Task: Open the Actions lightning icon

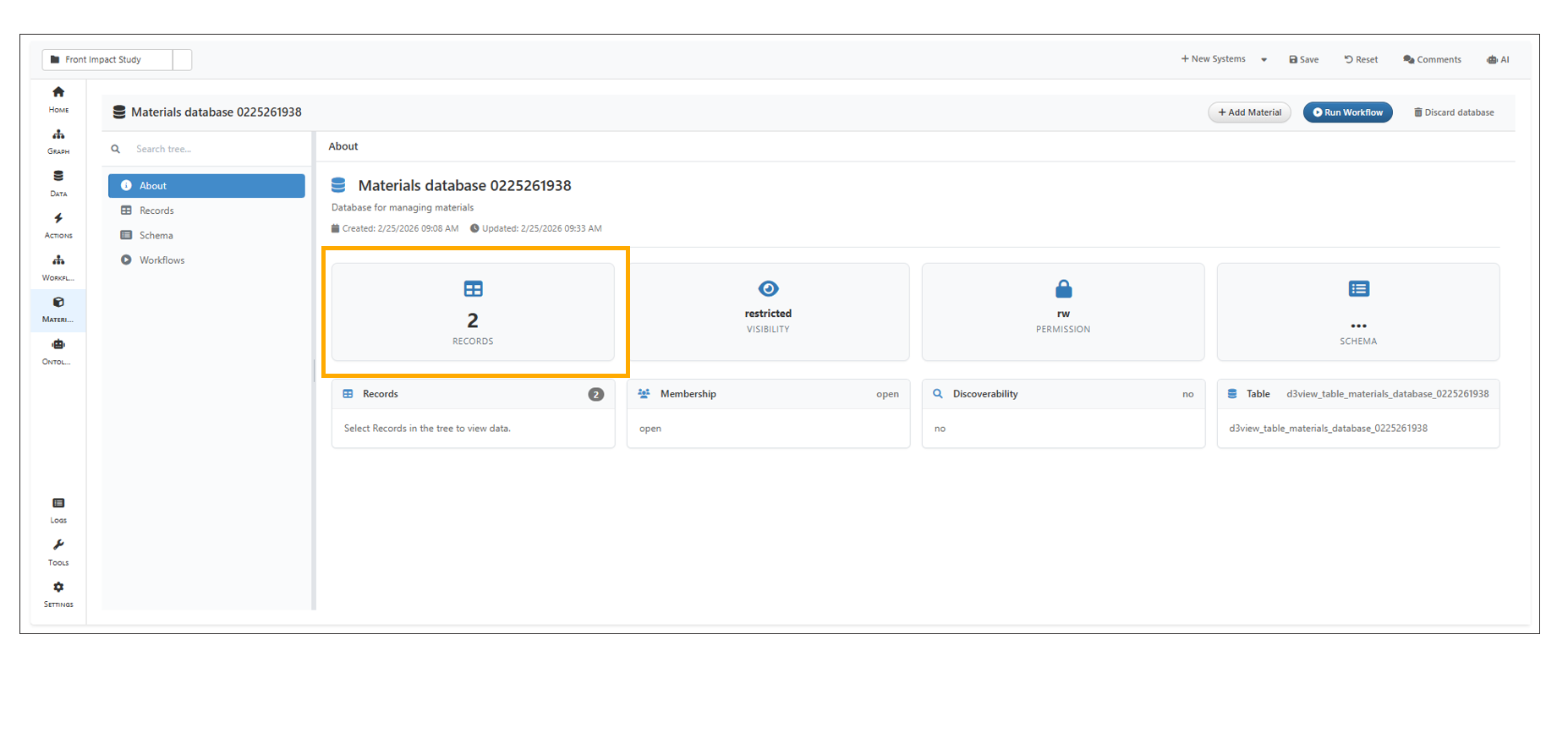Action: click(x=58, y=224)
